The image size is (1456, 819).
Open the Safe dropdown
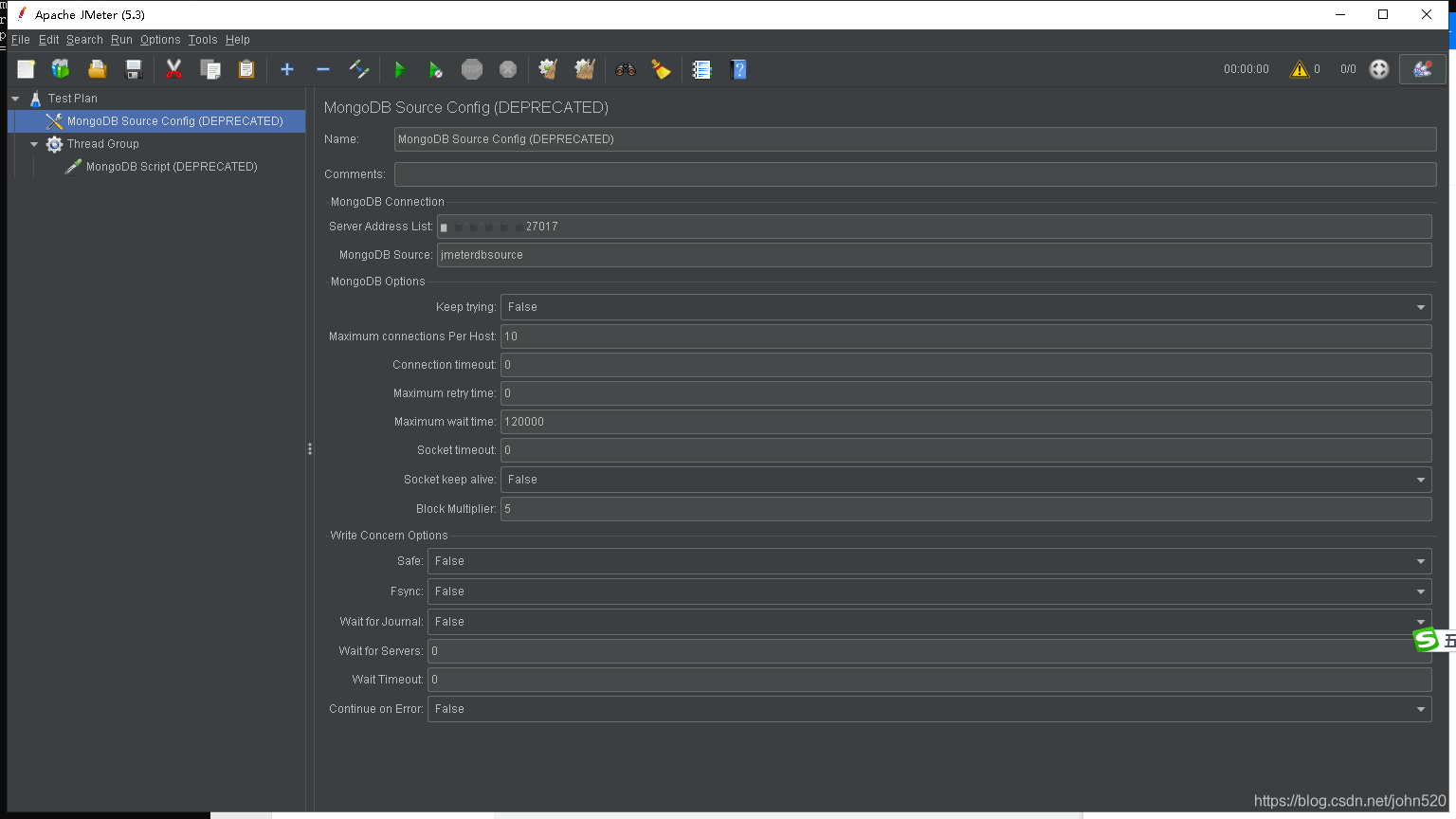(x=930, y=561)
